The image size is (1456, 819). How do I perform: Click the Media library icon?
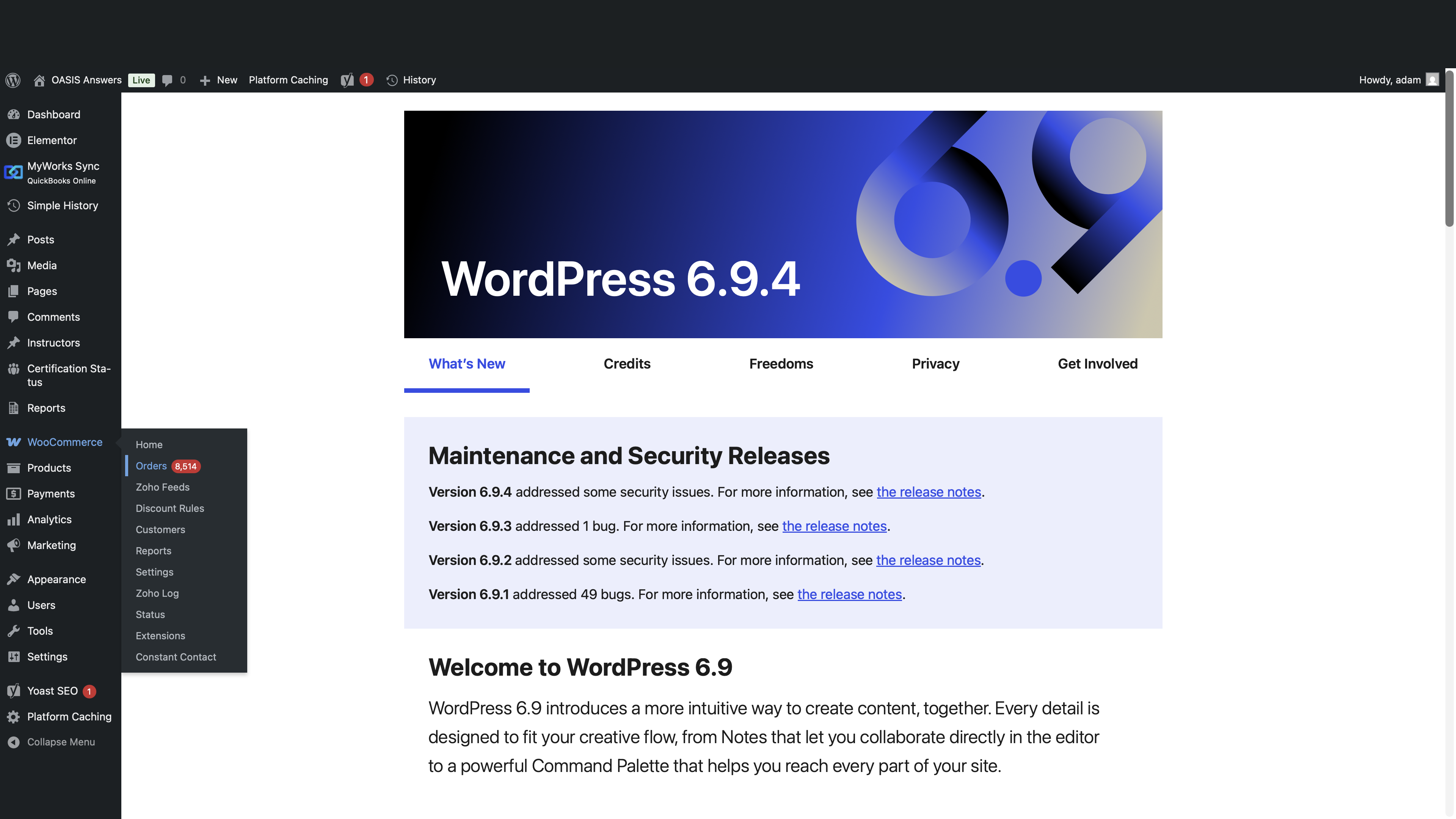pyautogui.click(x=14, y=266)
